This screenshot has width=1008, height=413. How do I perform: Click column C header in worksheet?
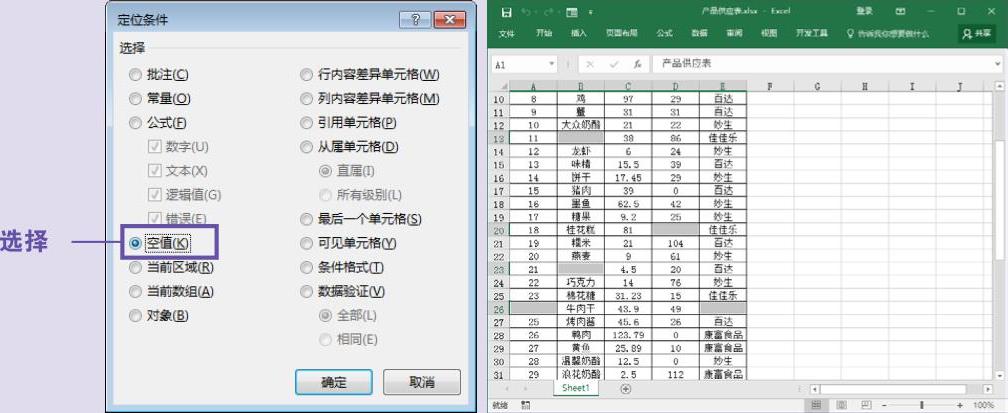pos(628,86)
